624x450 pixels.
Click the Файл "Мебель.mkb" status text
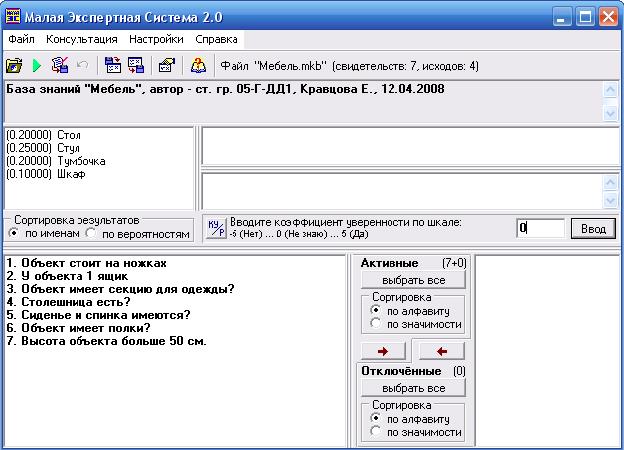click(349, 66)
